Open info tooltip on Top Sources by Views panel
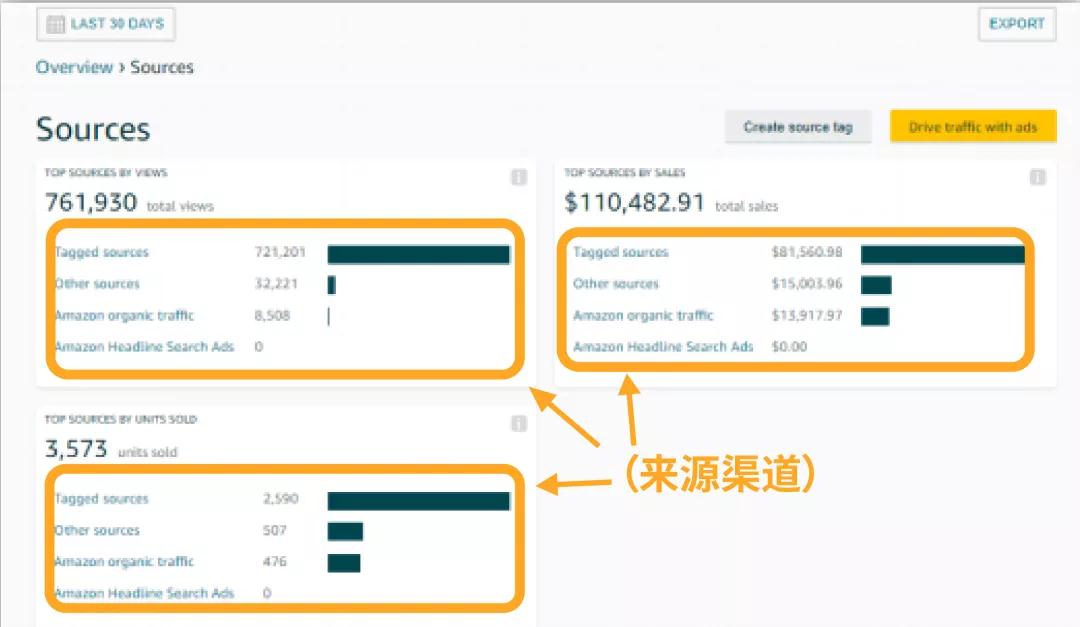1080x627 pixels. (x=519, y=177)
